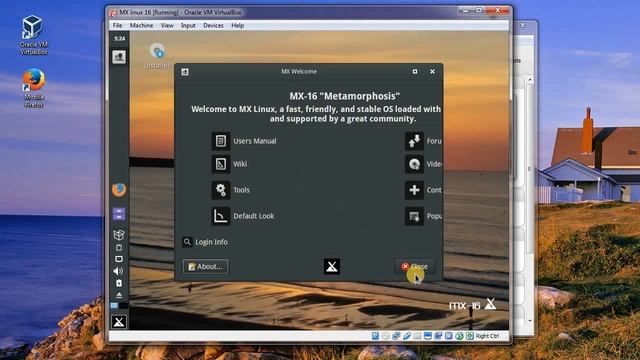
Task: Open the Popular Apps package icon
Action: click(x=414, y=216)
